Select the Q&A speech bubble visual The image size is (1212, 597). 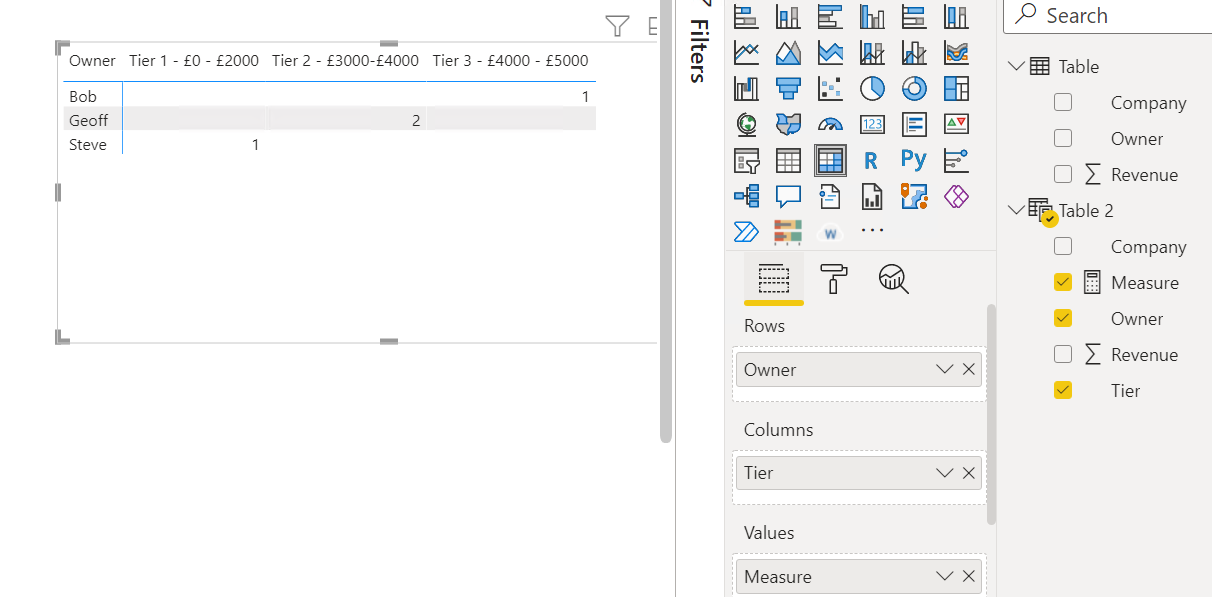click(788, 196)
